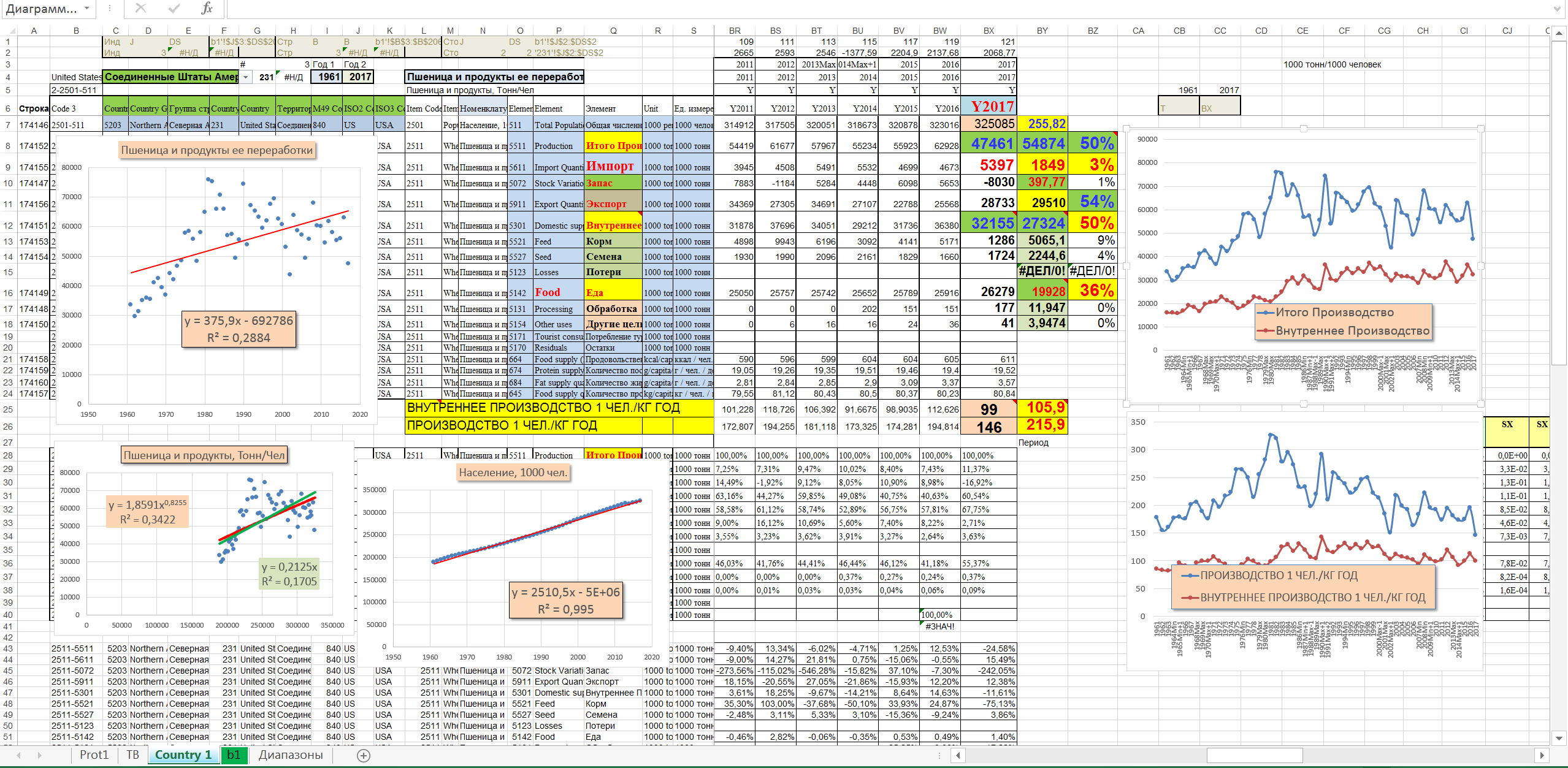Click the vertical scrollbar down arrow

point(1559,737)
